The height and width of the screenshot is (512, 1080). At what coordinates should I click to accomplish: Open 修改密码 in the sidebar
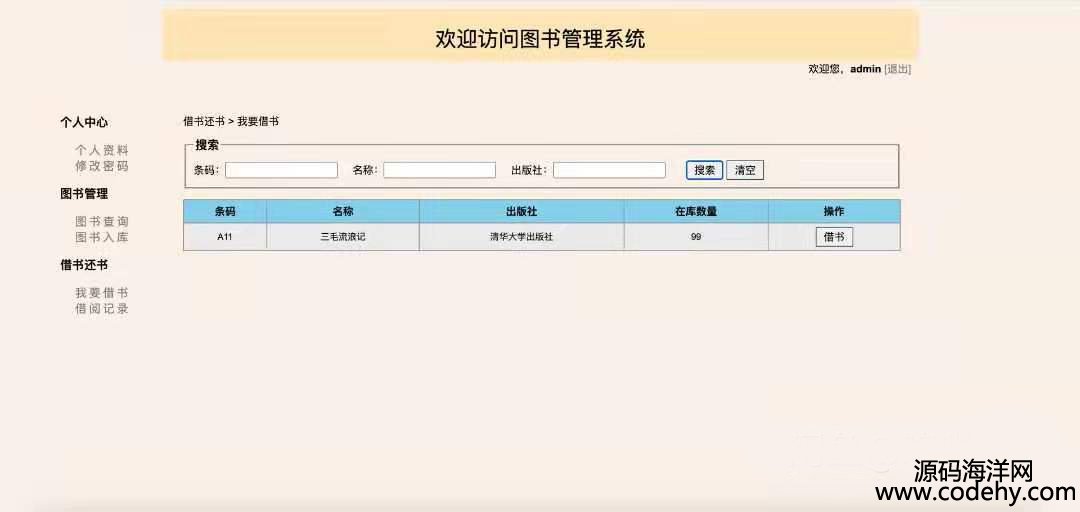[102, 166]
